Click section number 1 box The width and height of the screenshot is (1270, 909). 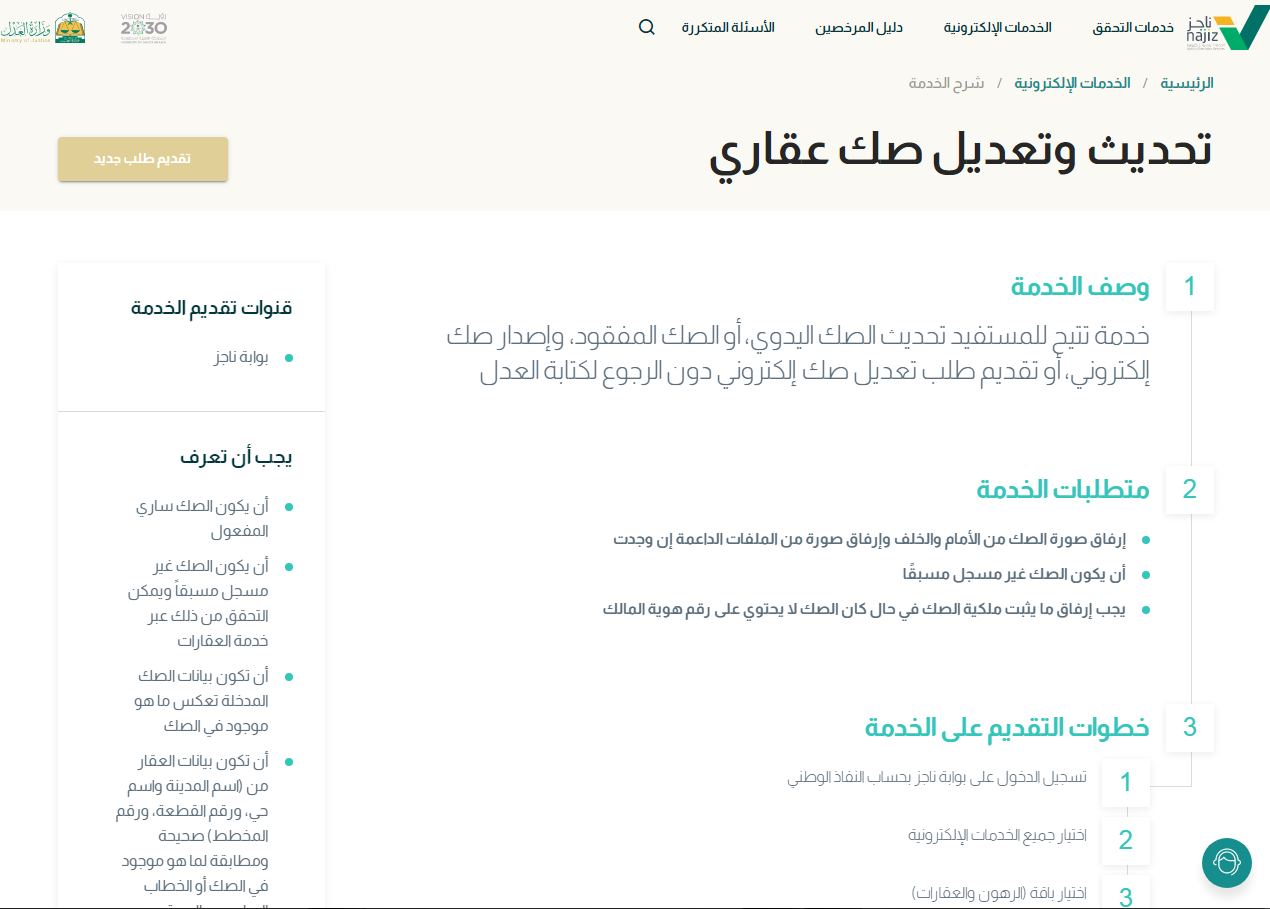click(1190, 287)
